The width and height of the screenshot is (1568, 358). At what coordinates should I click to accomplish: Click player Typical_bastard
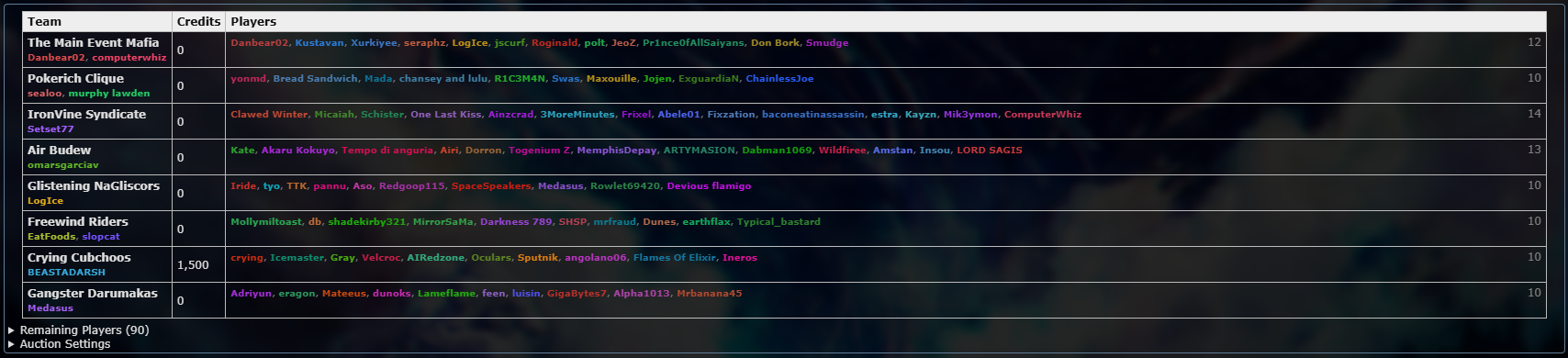click(778, 222)
